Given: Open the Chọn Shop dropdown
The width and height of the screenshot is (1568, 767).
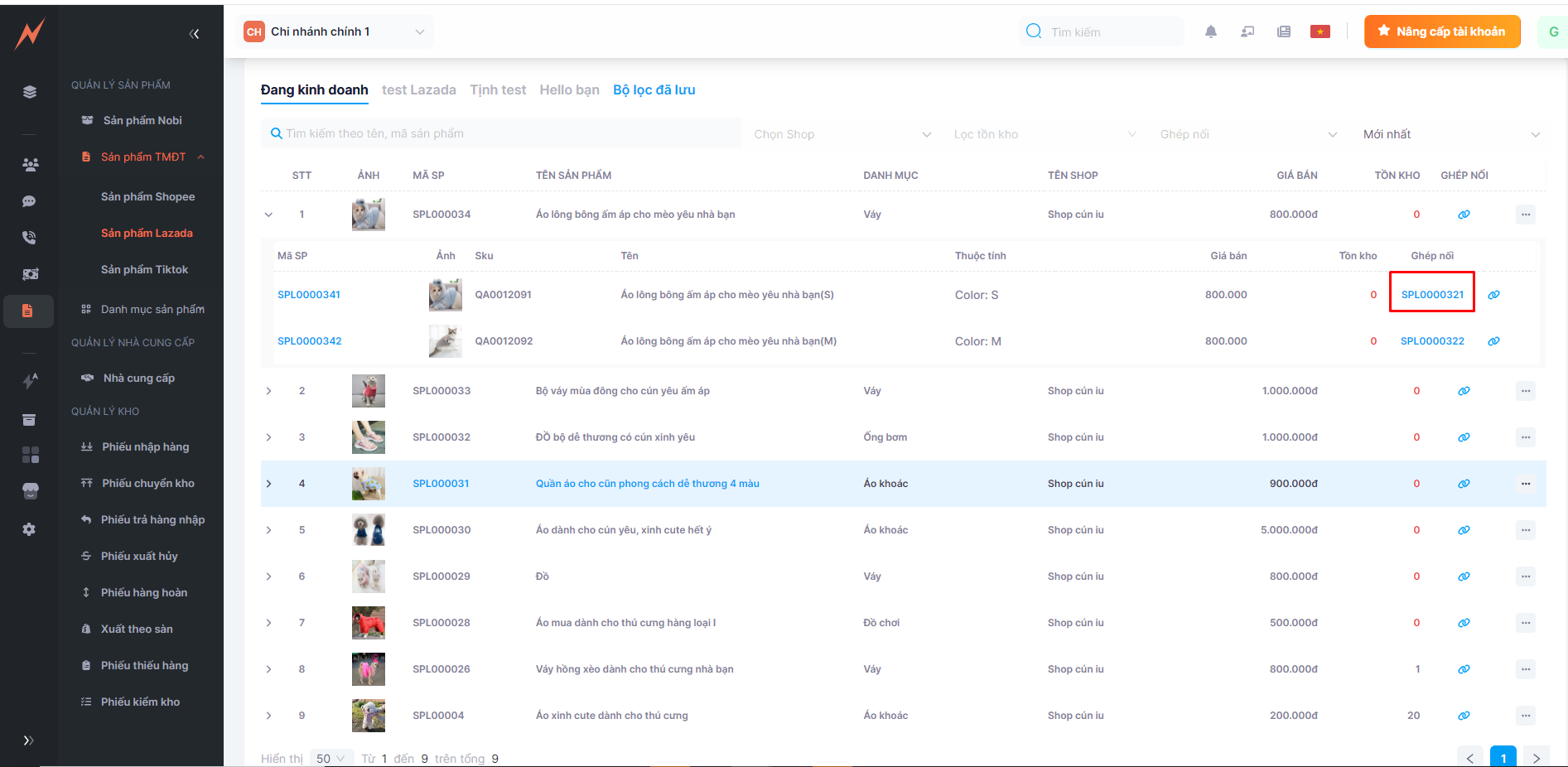Looking at the screenshot, I should [842, 134].
